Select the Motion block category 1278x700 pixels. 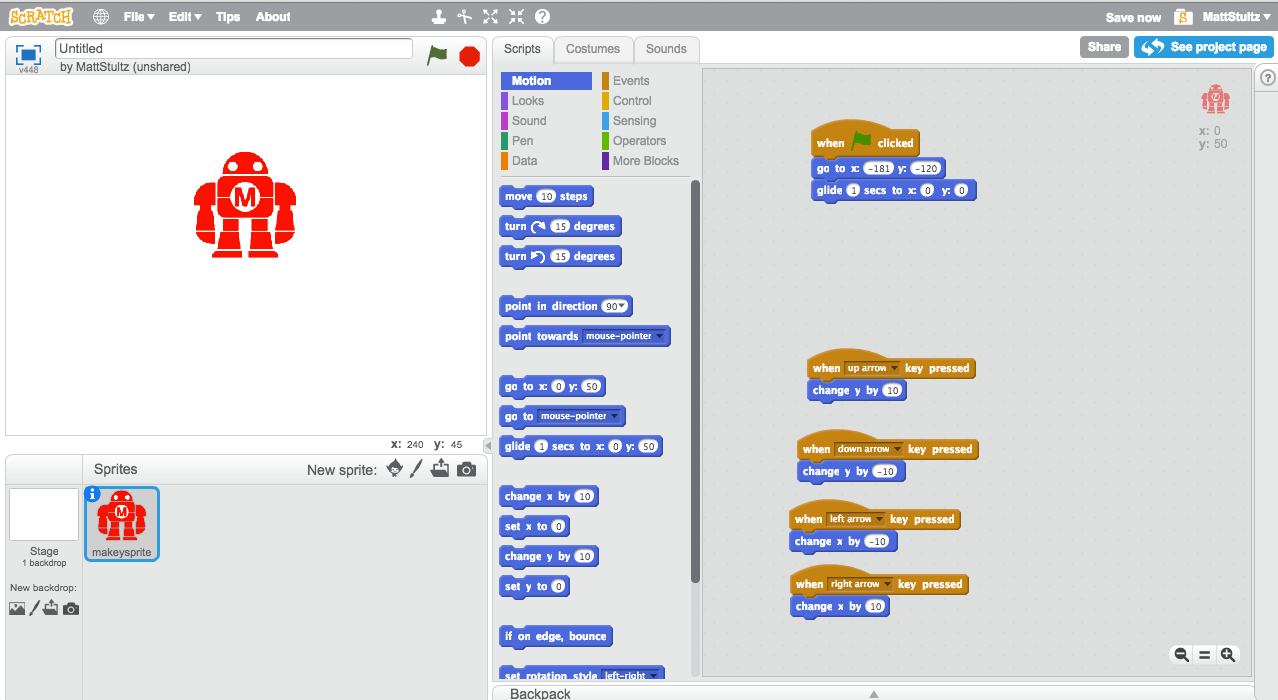(x=546, y=81)
